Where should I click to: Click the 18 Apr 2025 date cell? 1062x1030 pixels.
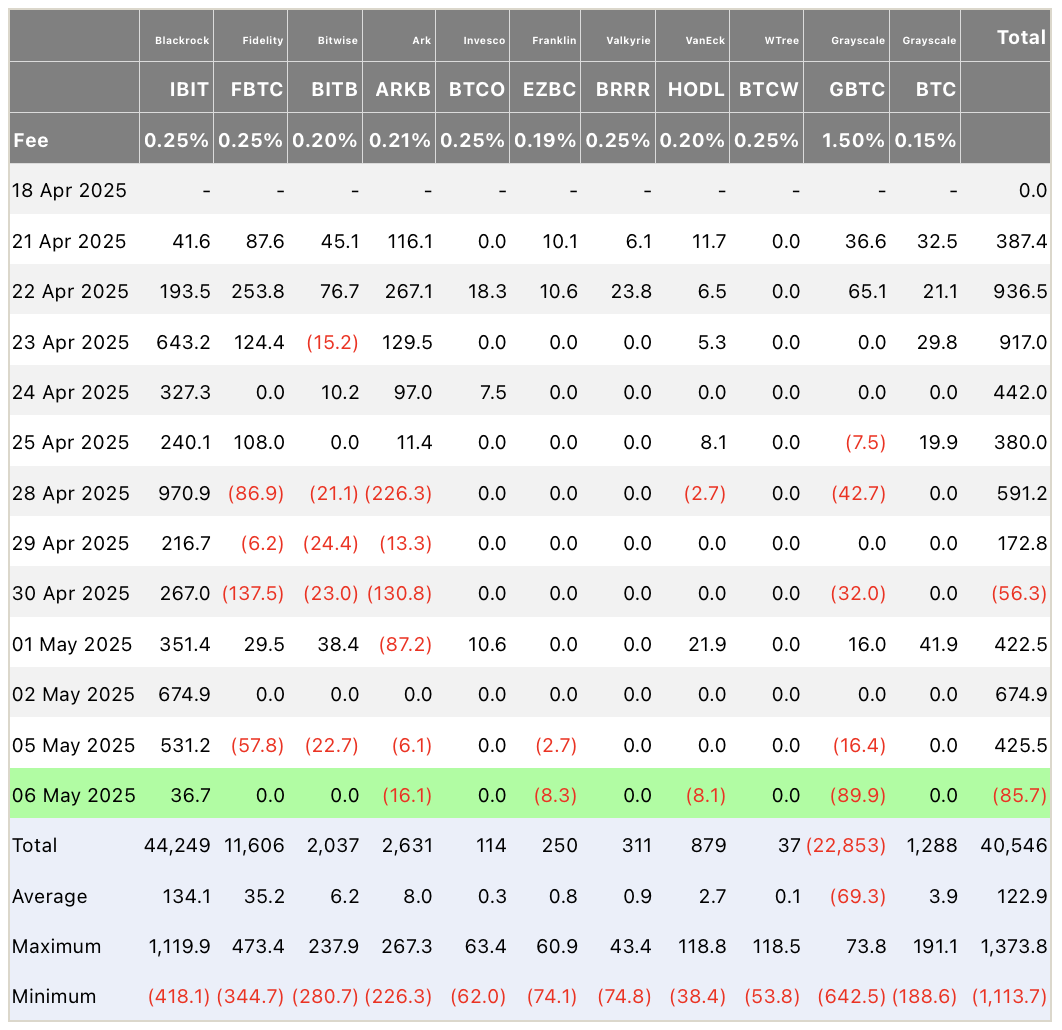click(69, 190)
